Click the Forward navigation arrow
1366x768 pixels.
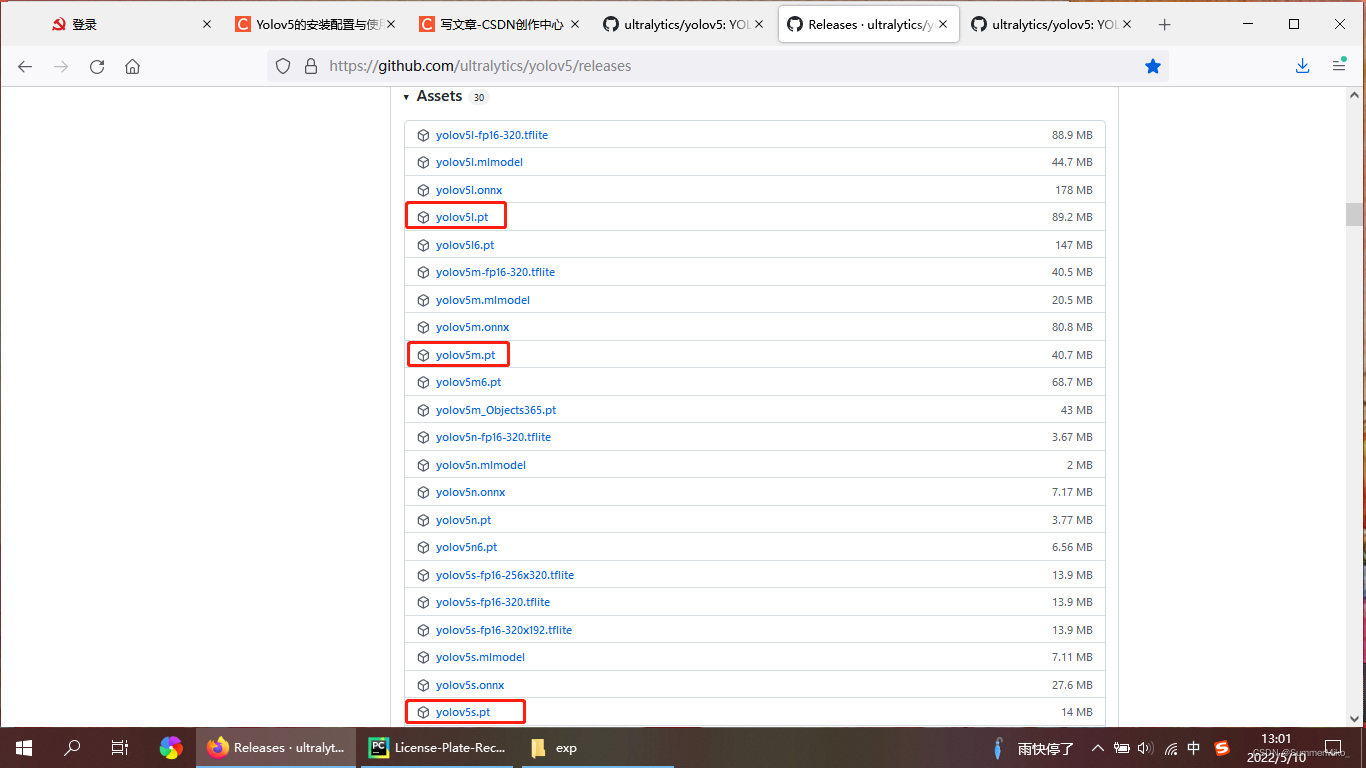61,66
